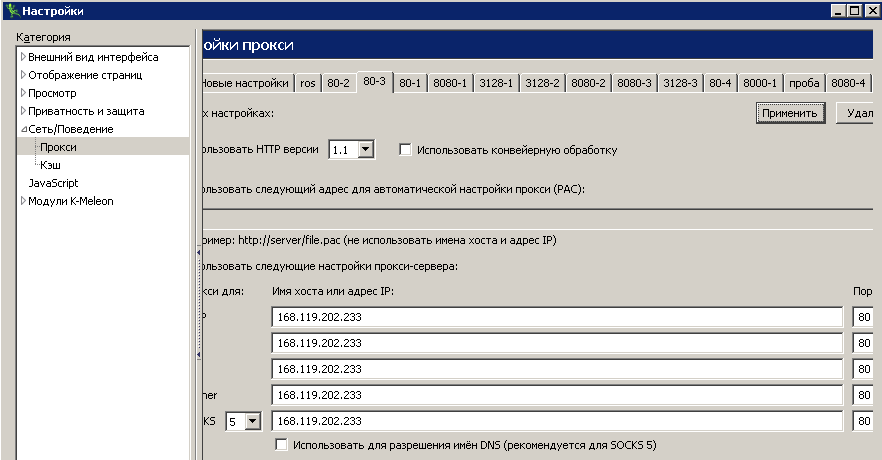Expand the Внешний вид интерфейса category arrow

[23, 57]
